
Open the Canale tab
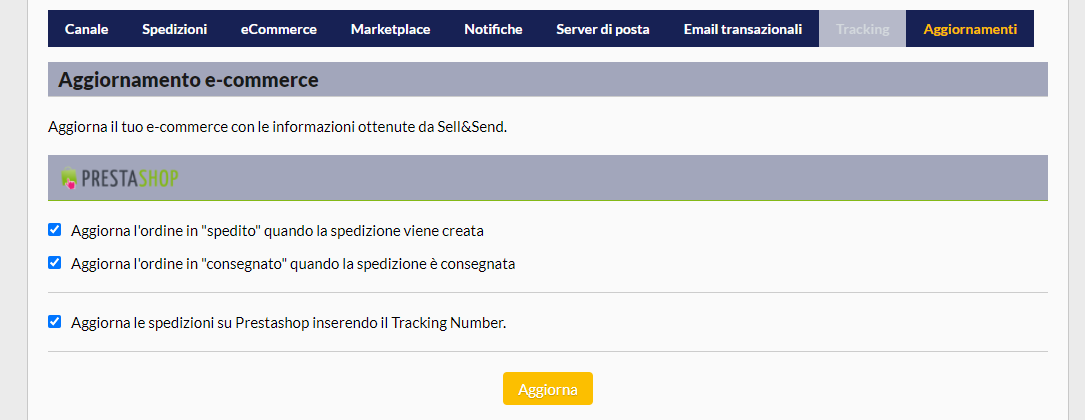pos(86,29)
